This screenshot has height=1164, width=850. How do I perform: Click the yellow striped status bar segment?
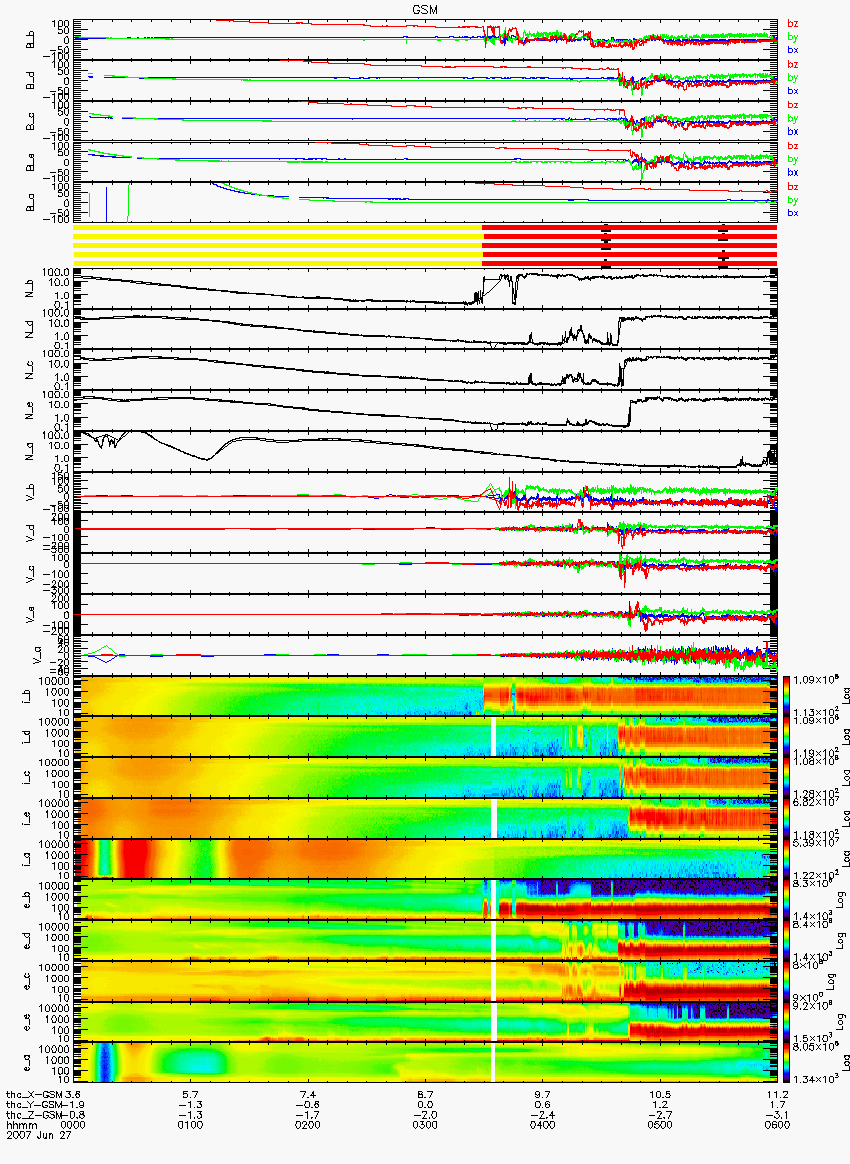click(278, 245)
